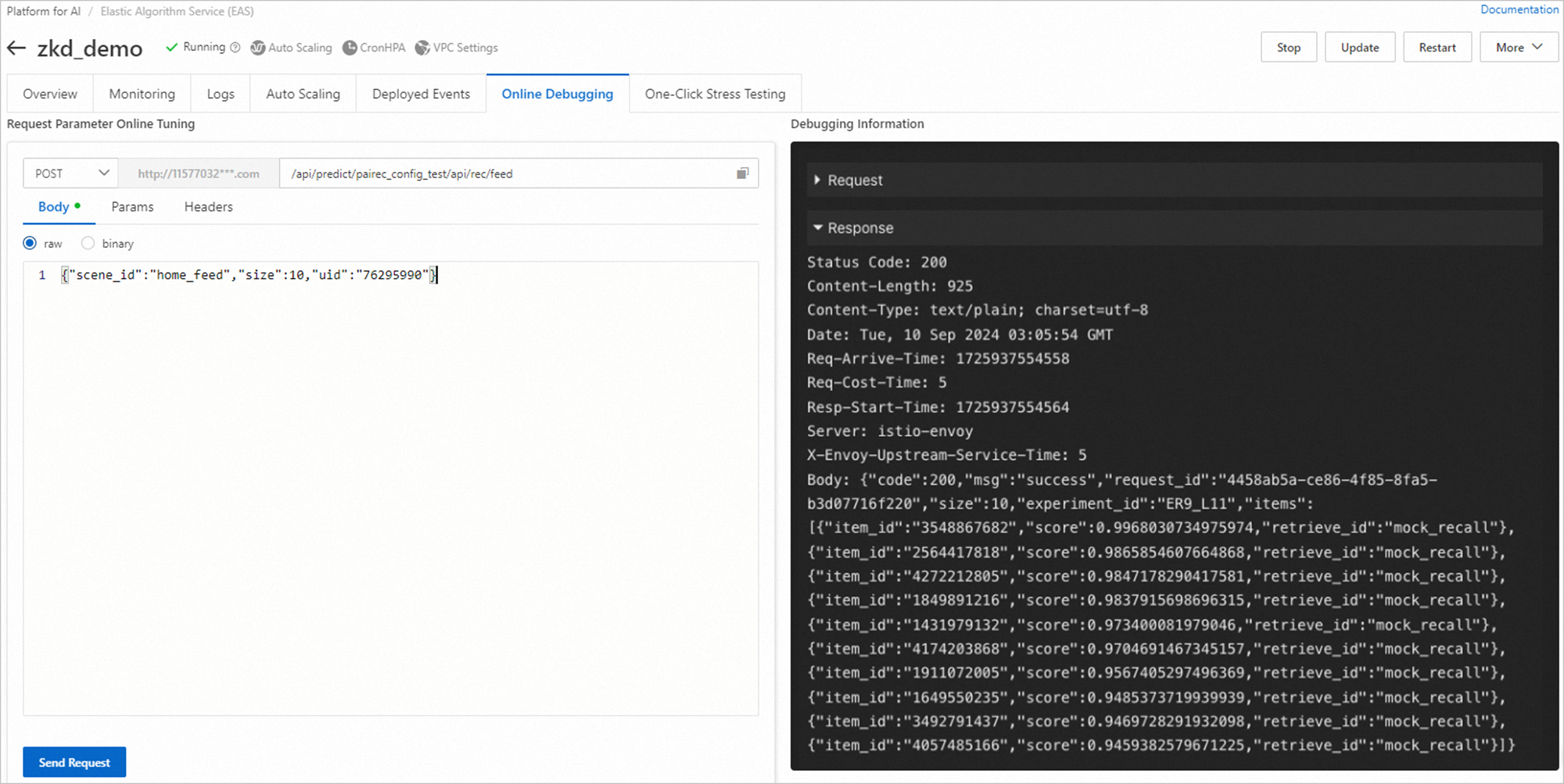Copy the request URL with copy icon

tap(742, 174)
